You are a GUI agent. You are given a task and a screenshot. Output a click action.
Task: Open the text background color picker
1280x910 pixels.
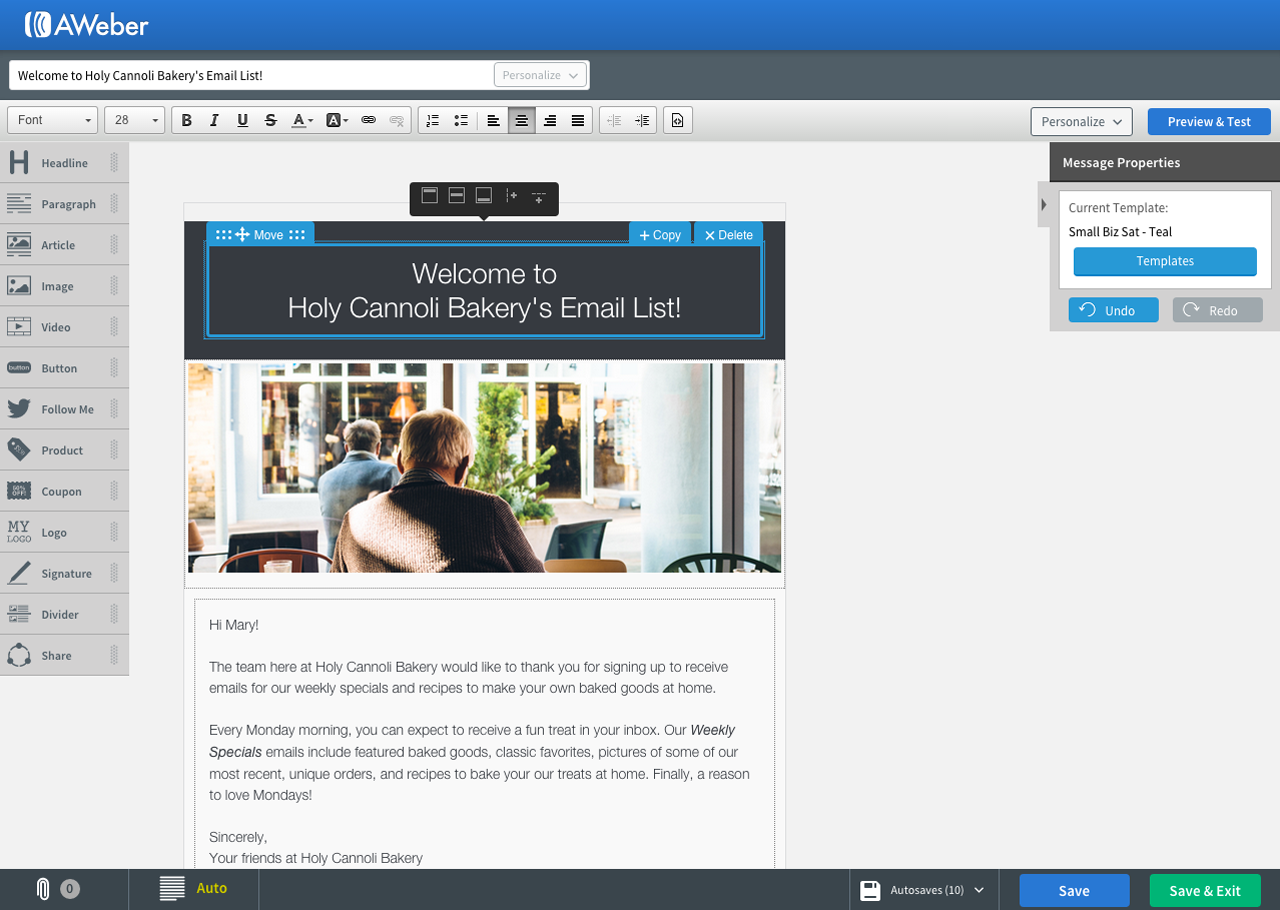[x=337, y=120]
